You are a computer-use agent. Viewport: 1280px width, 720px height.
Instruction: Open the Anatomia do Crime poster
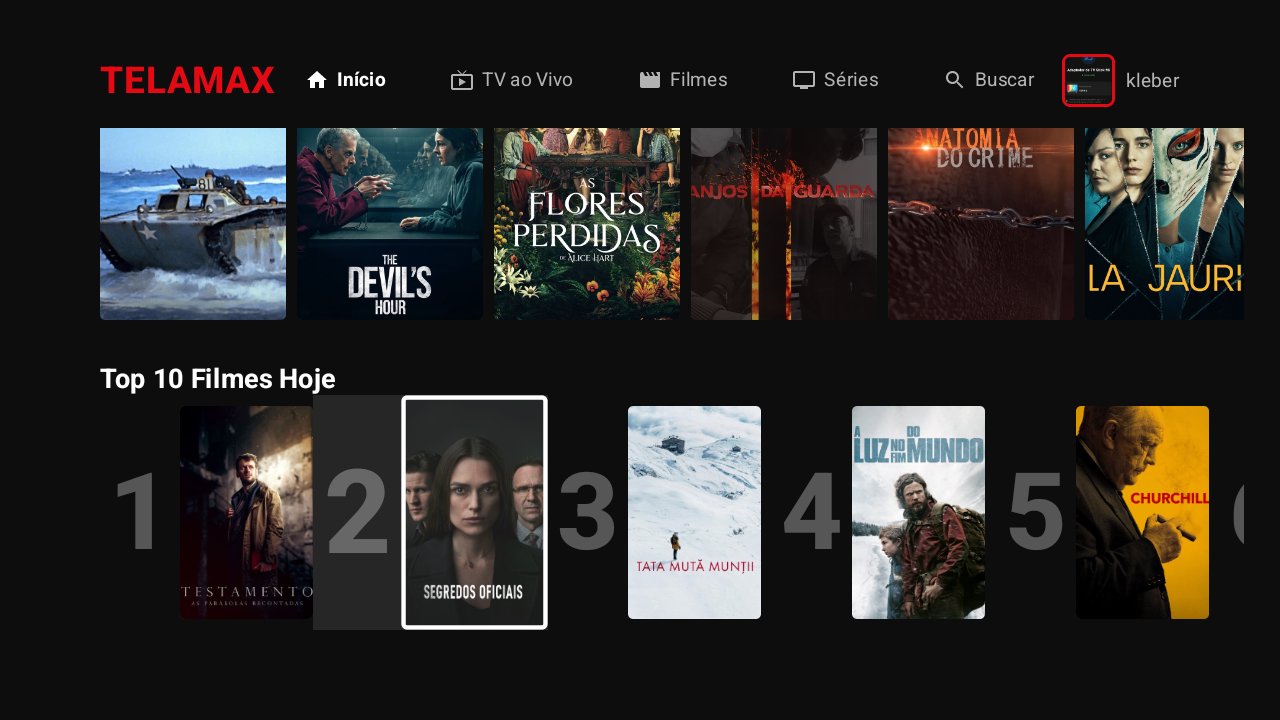pos(981,224)
